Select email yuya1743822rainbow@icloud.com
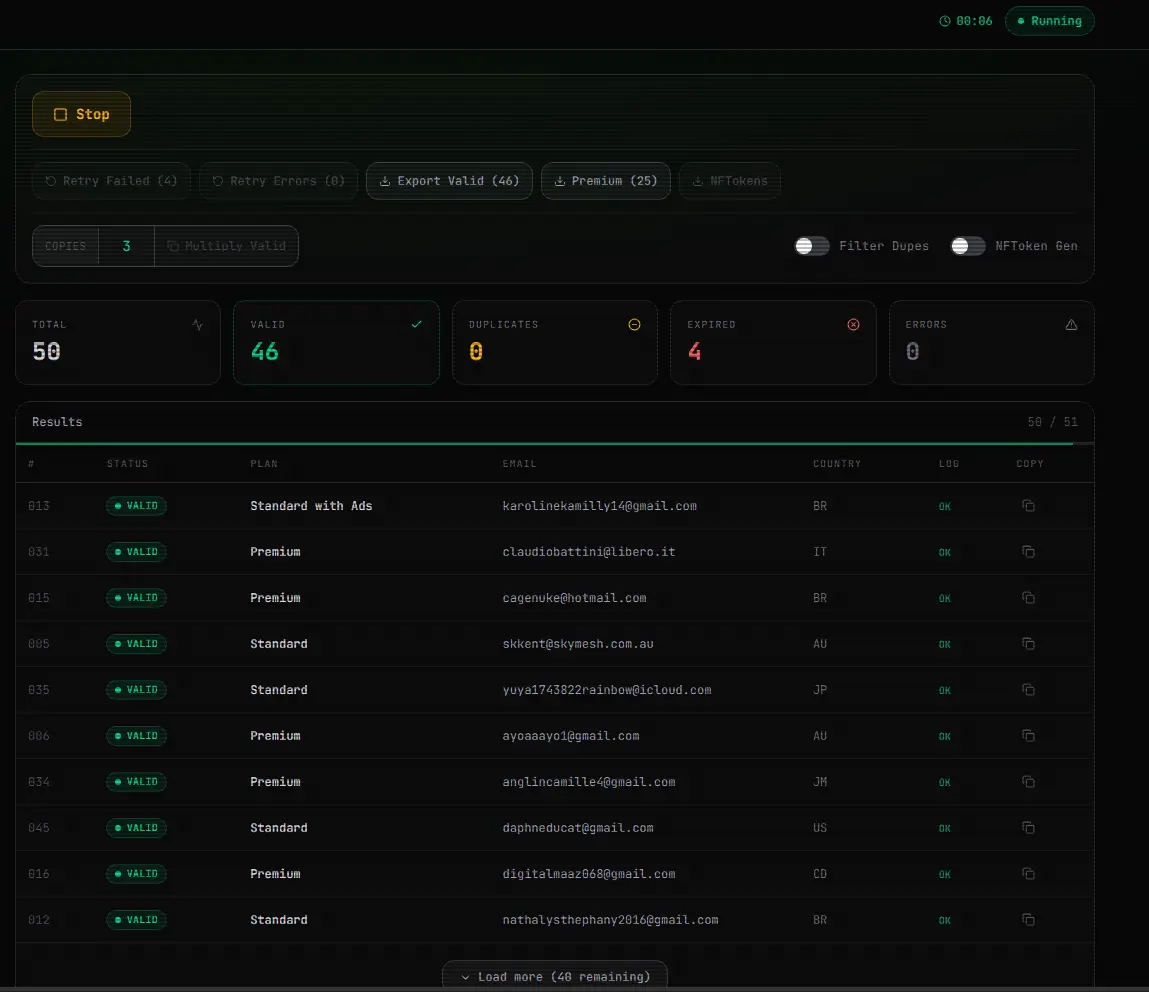This screenshot has width=1149, height=992. point(607,689)
